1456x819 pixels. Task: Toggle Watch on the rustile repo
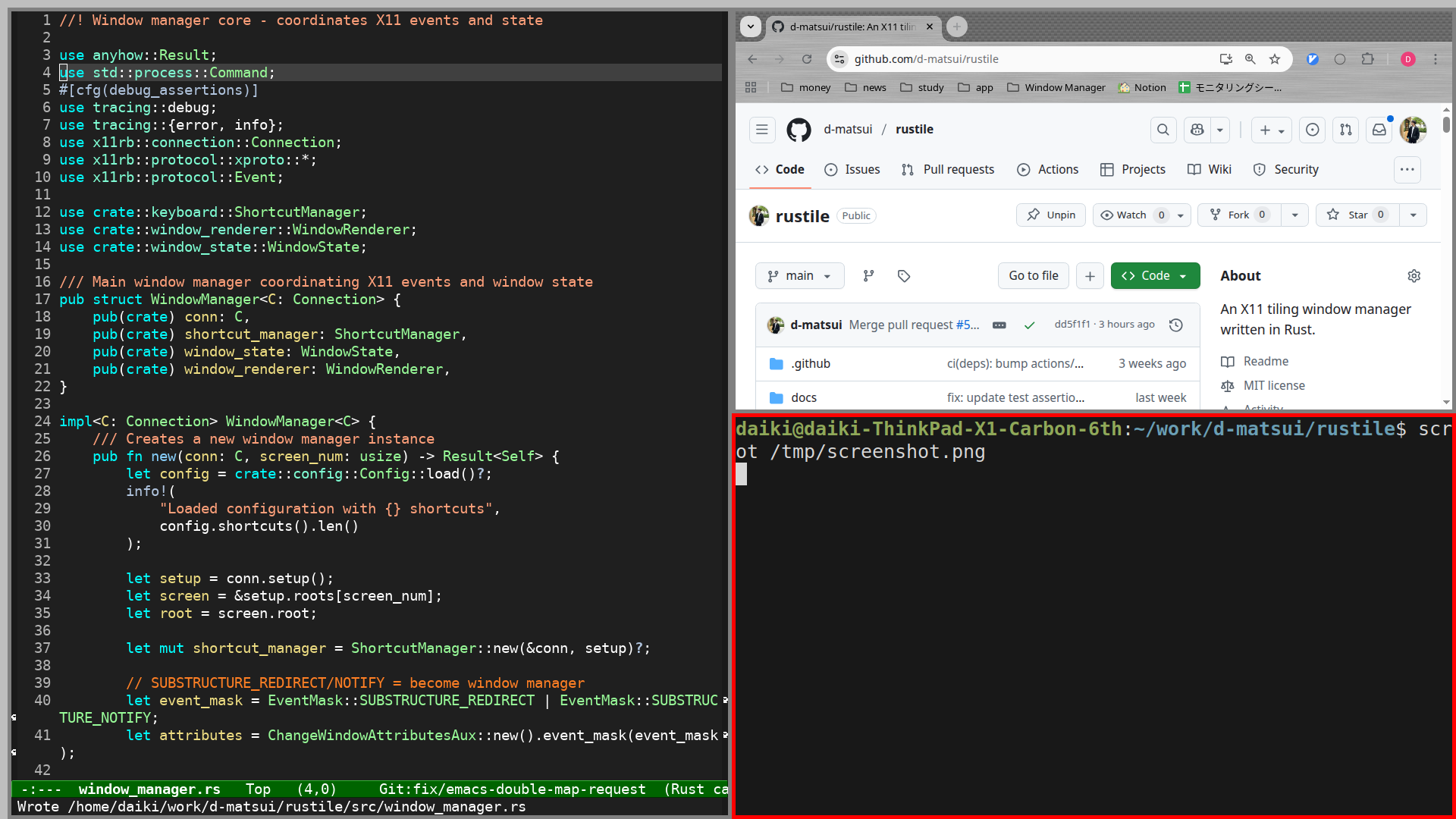1131,215
